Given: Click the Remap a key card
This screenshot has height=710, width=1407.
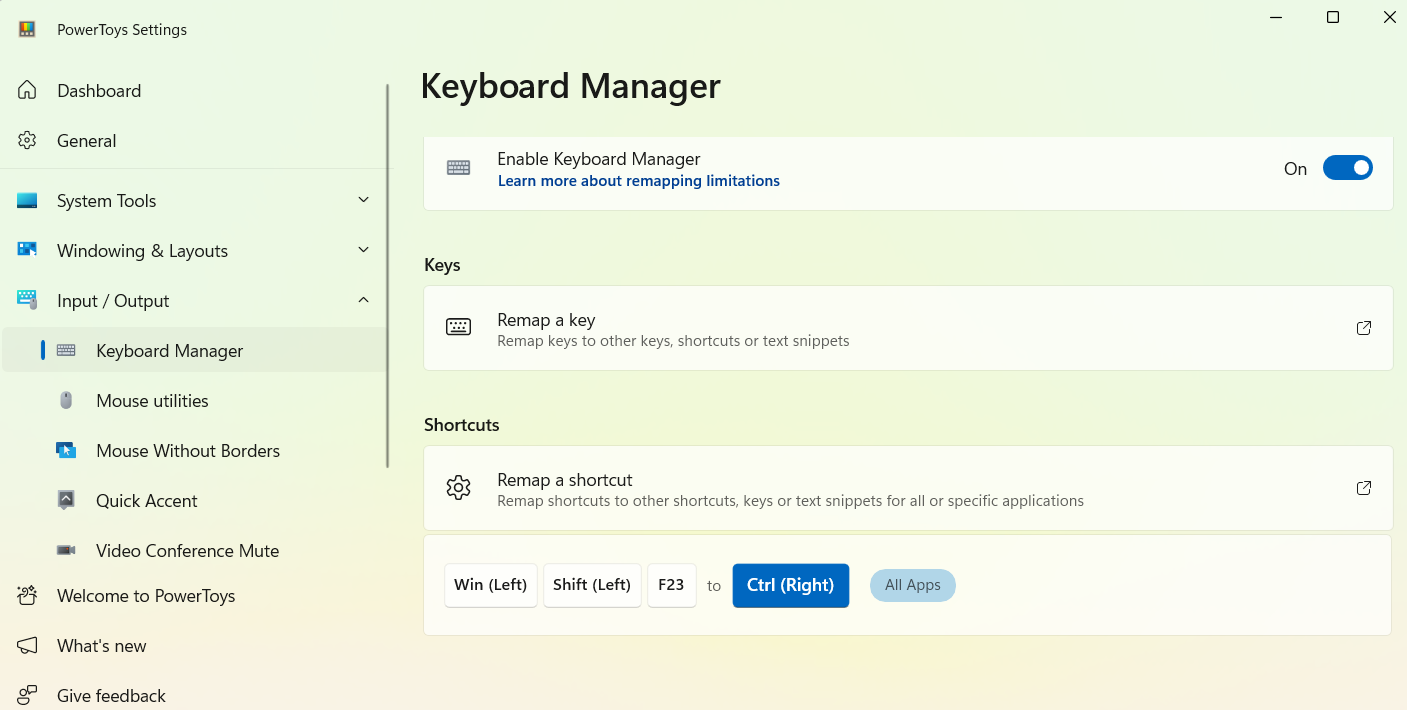Looking at the screenshot, I should 908,328.
